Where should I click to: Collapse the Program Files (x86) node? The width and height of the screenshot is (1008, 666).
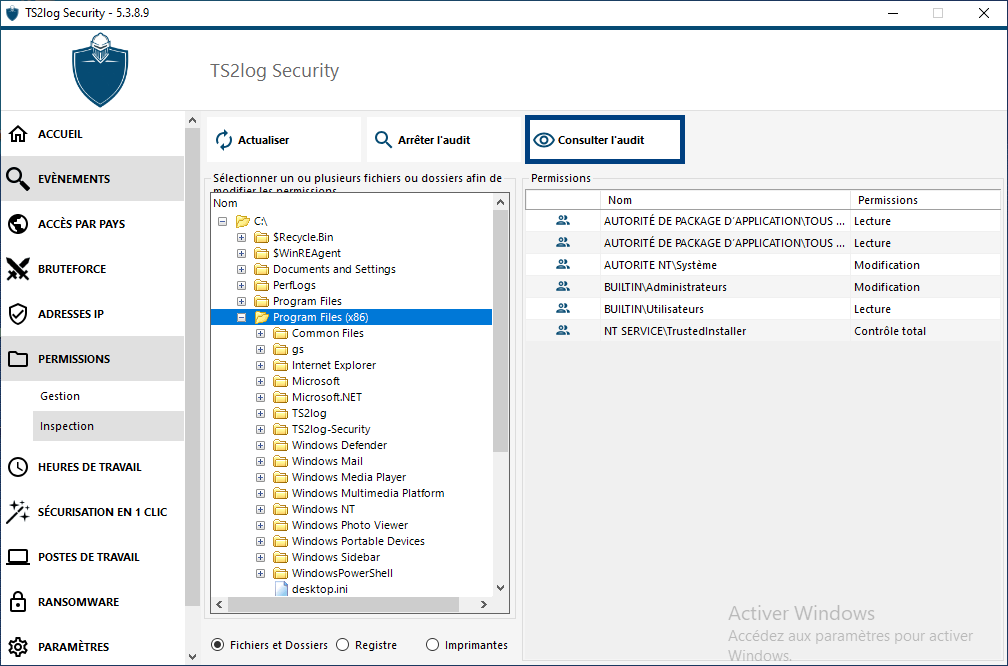click(x=241, y=317)
